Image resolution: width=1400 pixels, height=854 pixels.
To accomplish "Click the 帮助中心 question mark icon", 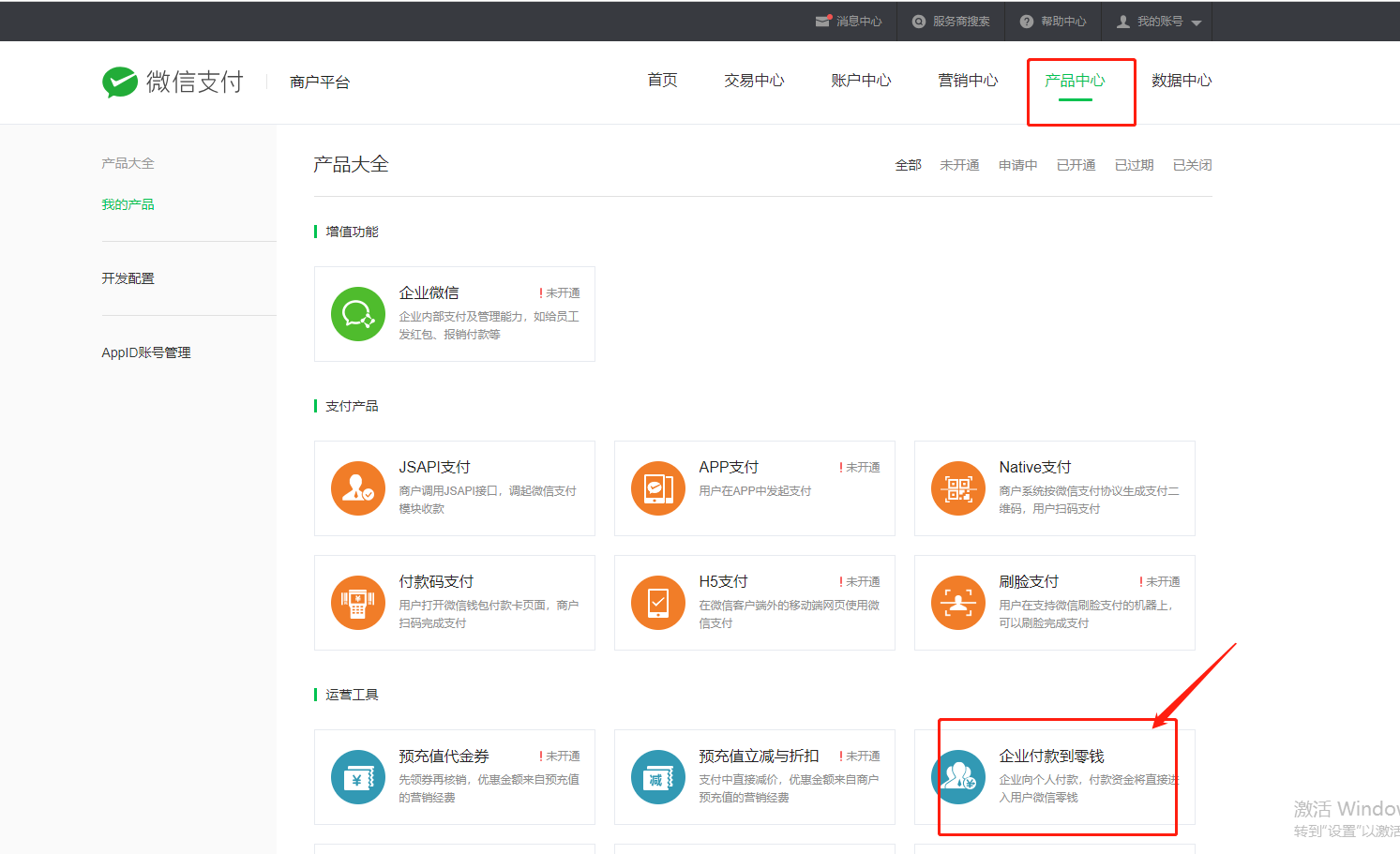I will click(1027, 21).
